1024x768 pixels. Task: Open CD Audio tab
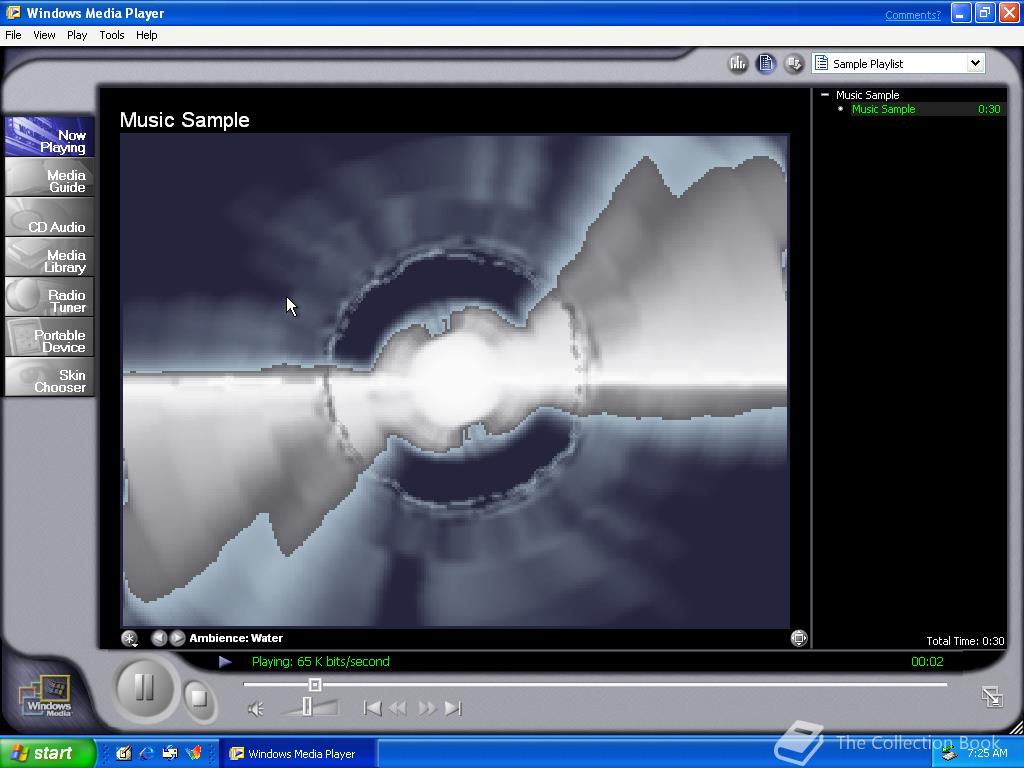50,217
